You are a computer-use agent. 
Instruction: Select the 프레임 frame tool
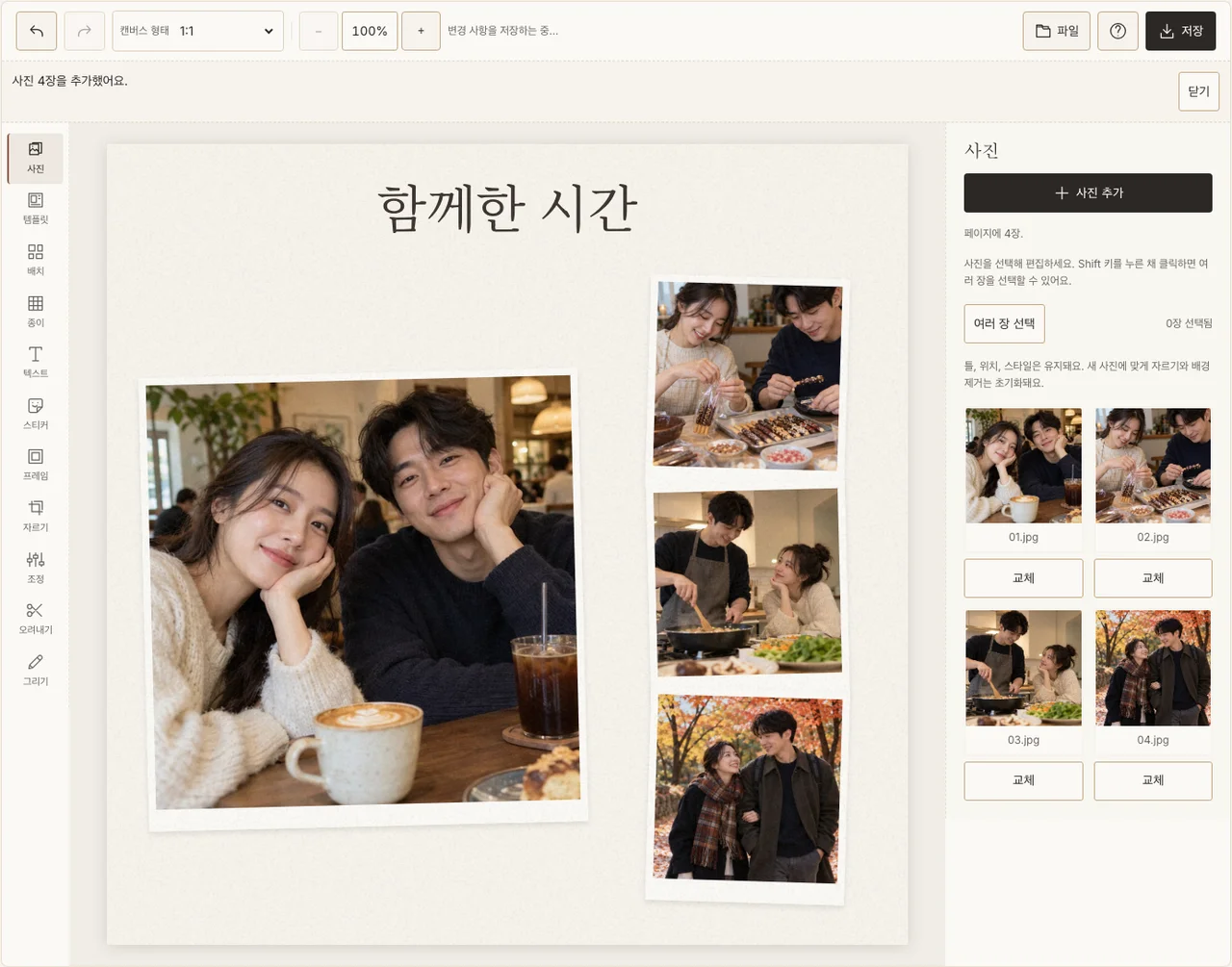point(36,465)
